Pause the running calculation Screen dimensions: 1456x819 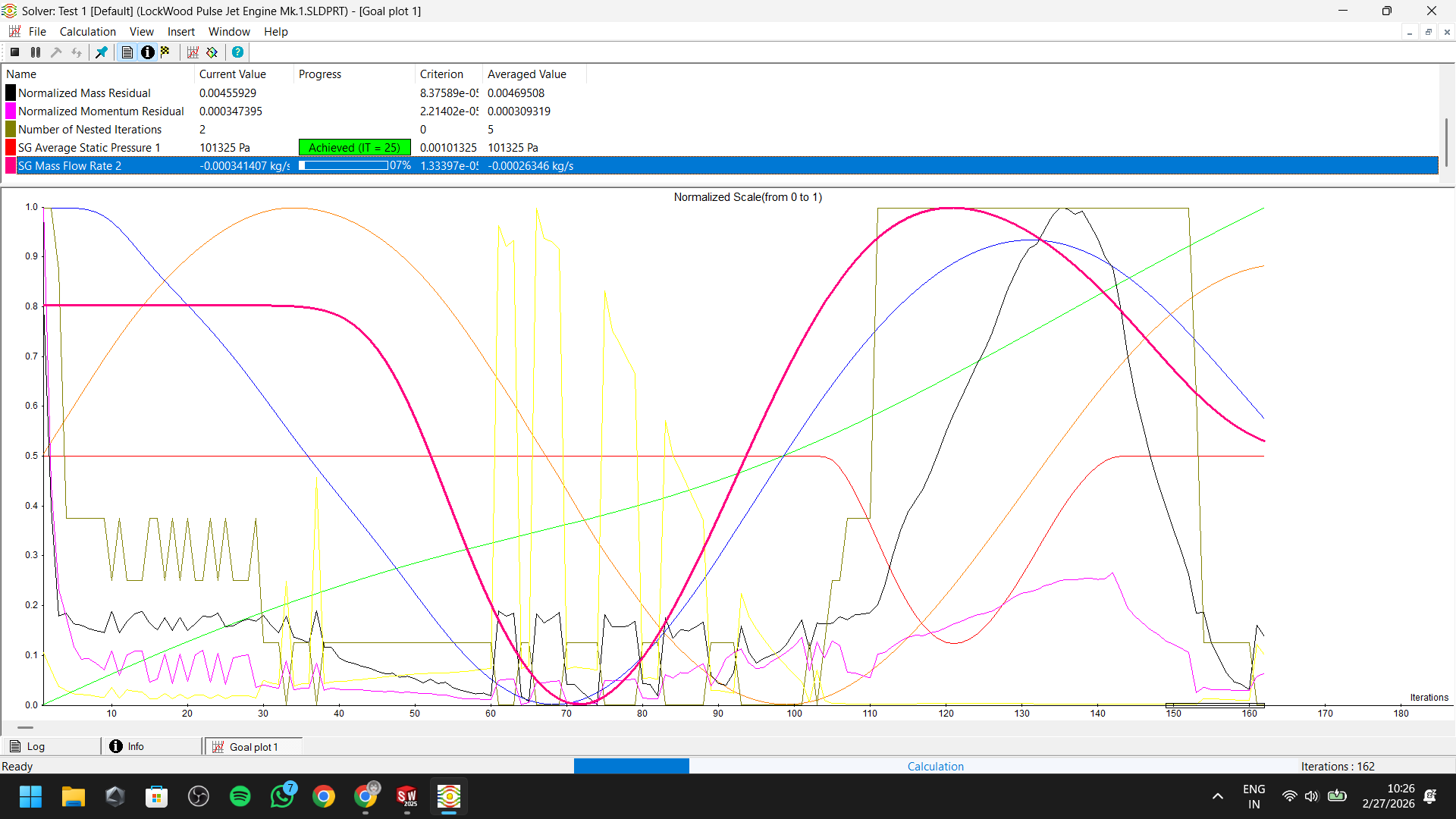(x=35, y=52)
